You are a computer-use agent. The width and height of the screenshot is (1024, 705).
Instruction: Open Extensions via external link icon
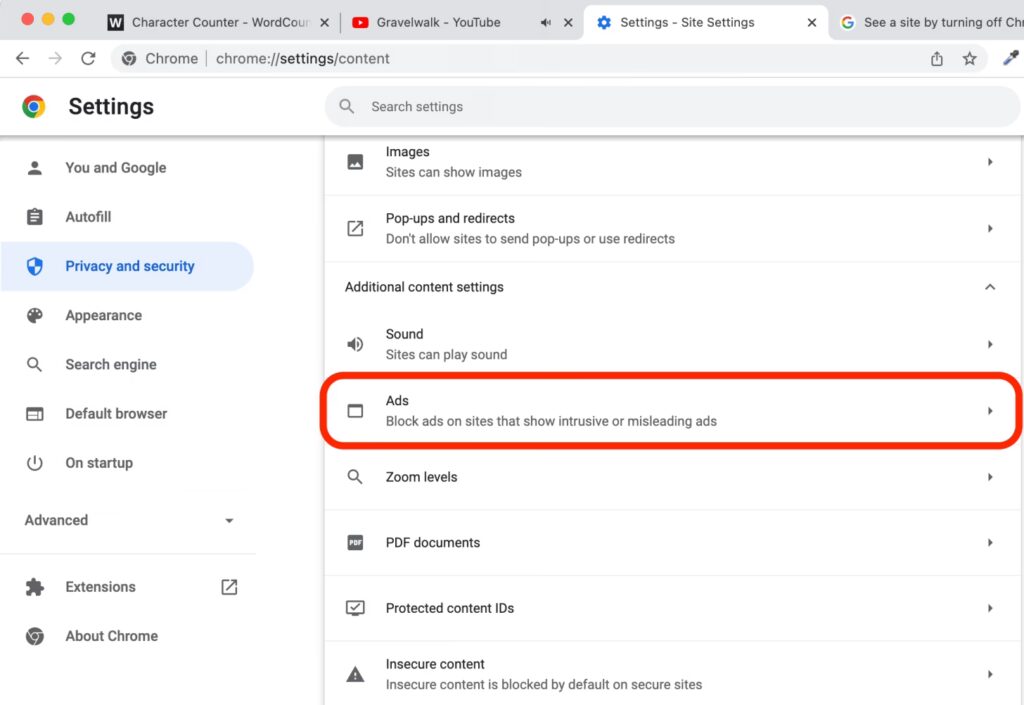(x=229, y=587)
